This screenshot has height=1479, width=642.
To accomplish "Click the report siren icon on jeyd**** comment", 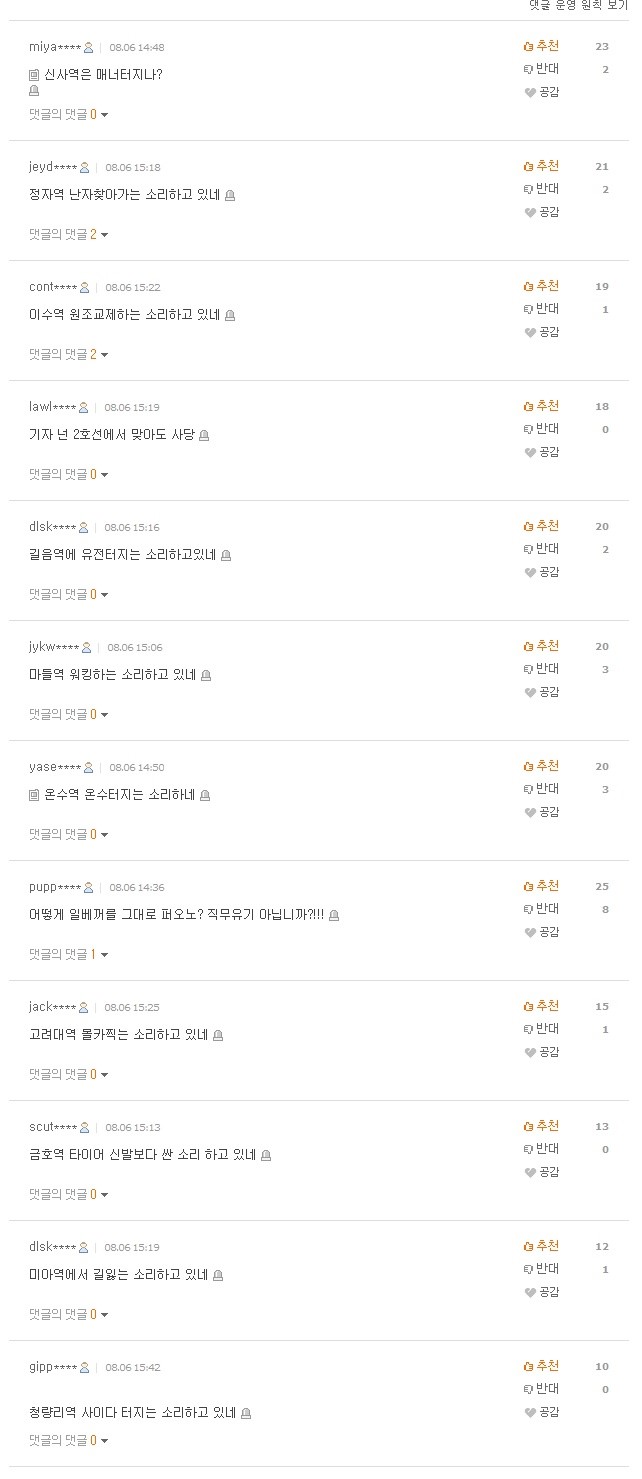I will click(230, 196).
